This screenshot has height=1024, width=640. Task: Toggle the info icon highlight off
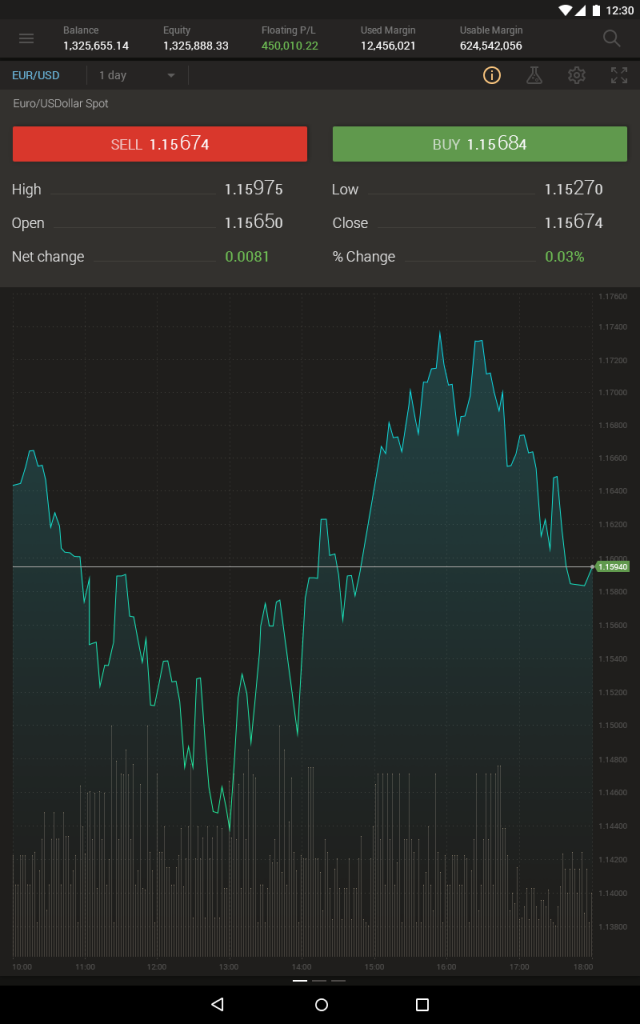click(x=491, y=74)
